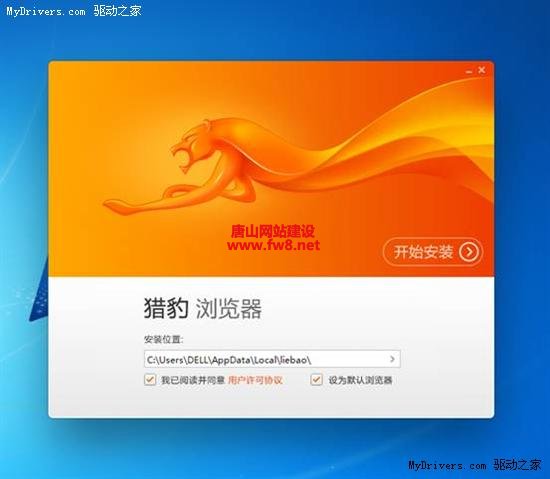Click inside the C:\Users\DELL install path field

coord(272,359)
